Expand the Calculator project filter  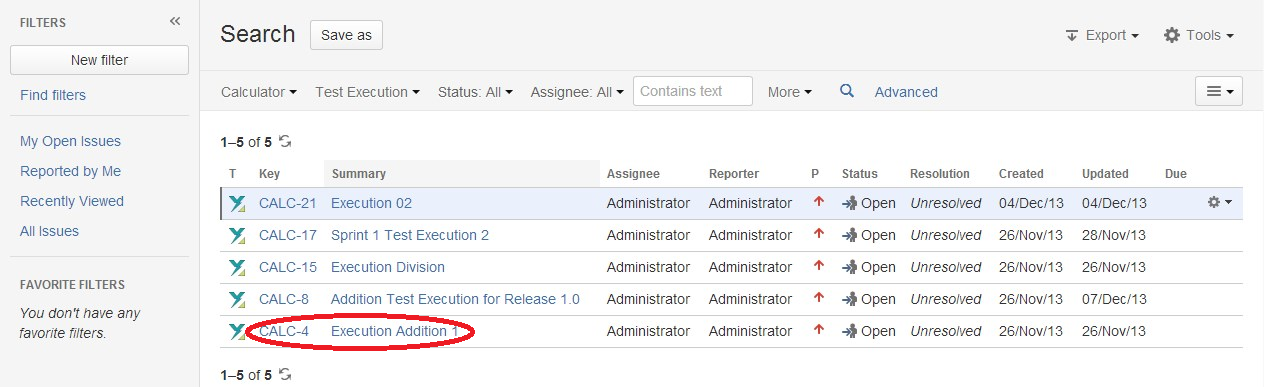259,91
